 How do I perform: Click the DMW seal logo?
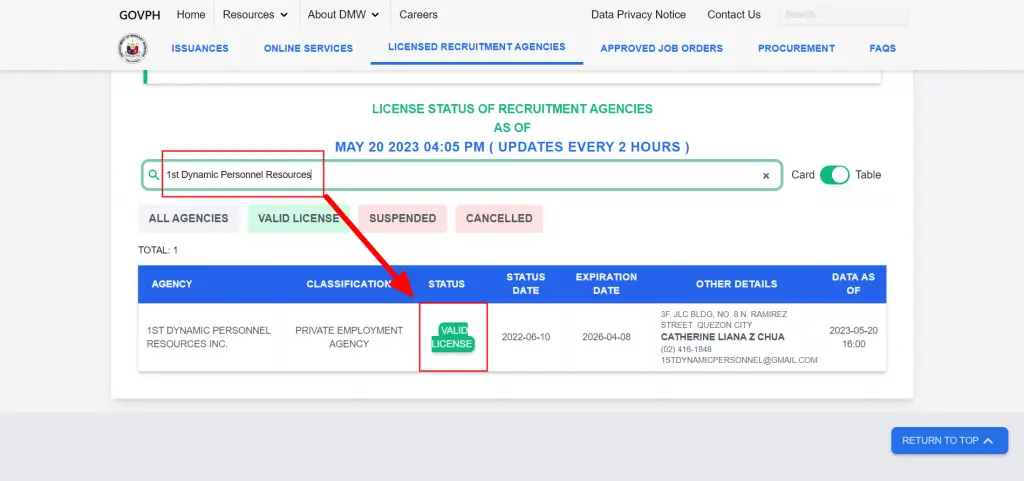pyautogui.click(x=133, y=49)
